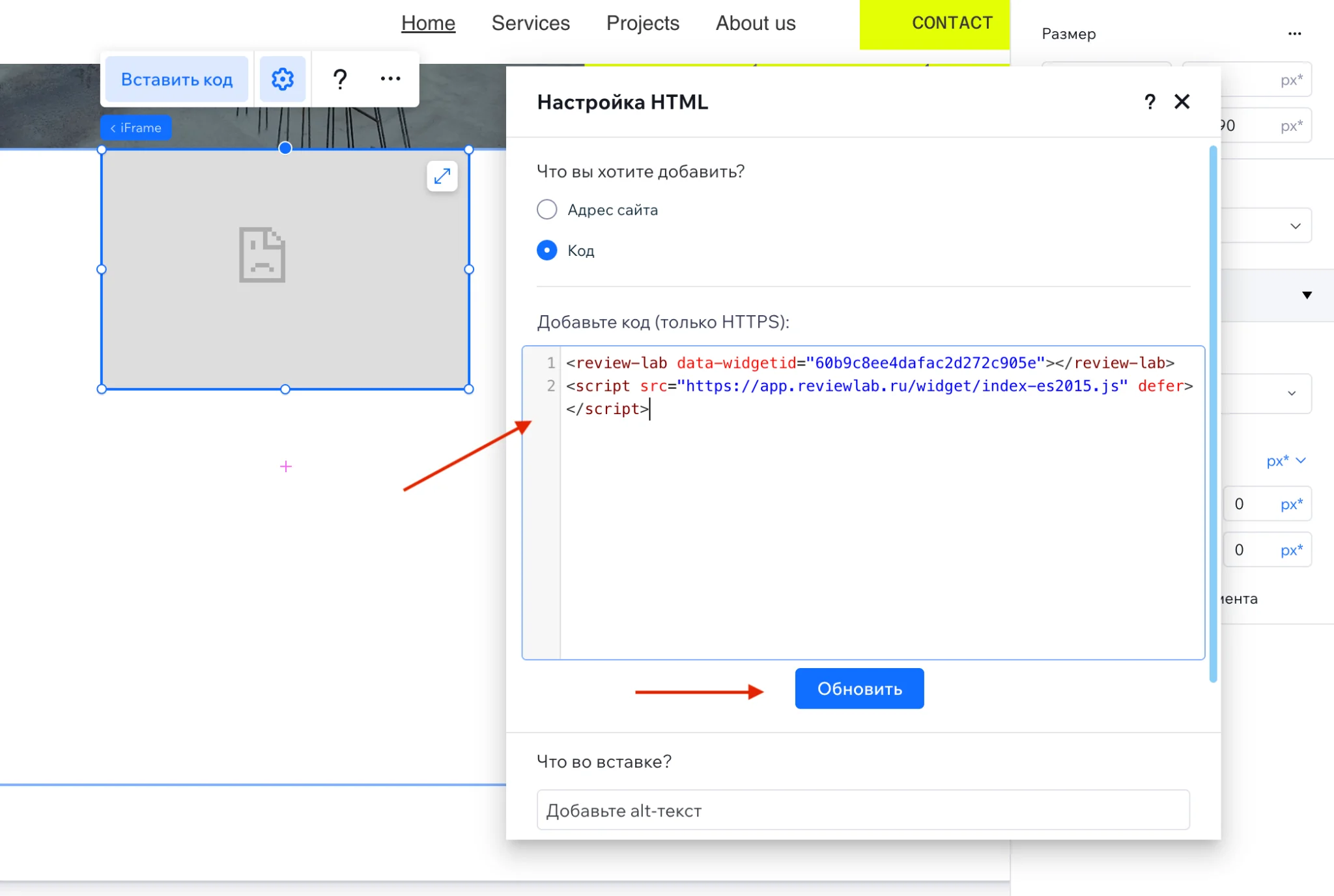The height and width of the screenshot is (896, 1334).
Task: Click the Обновить button
Action: (859, 688)
